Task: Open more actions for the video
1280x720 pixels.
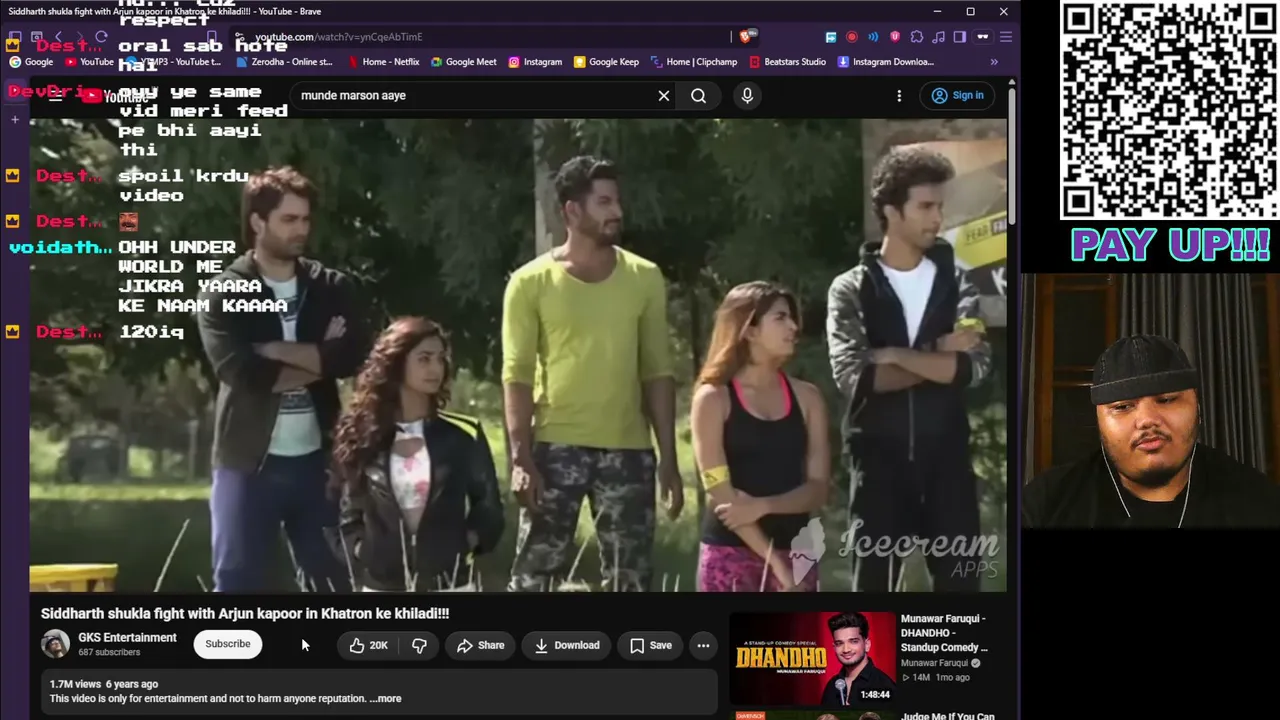Action: pos(703,645)
